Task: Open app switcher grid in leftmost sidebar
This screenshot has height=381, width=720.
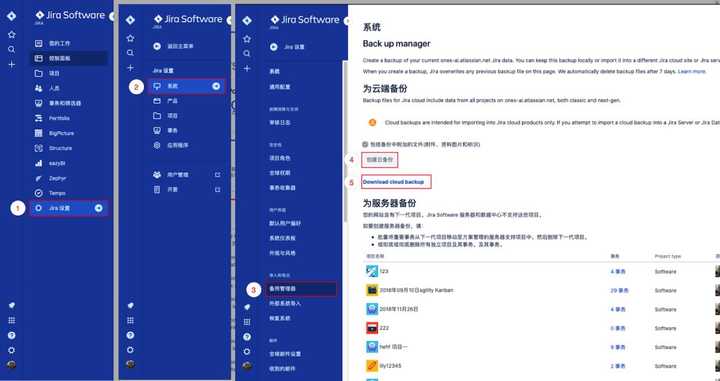Action: point(11,320)
